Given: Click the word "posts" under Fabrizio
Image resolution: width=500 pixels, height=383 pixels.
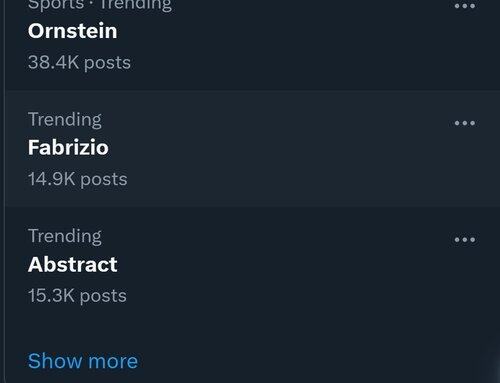Looking at the screenshot, I should 104,180.
